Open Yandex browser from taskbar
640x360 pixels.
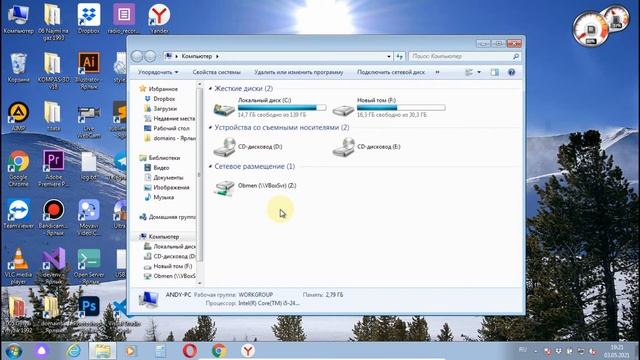pyautogui.click(x=247, y=351)
